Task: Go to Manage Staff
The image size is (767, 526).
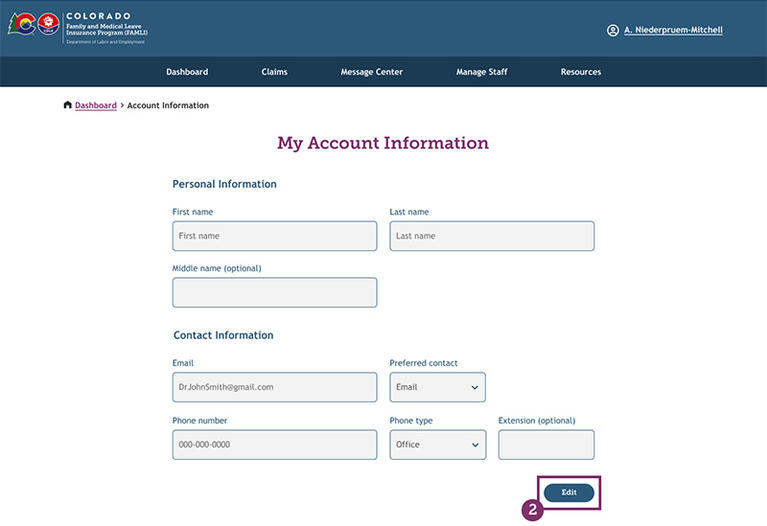Action: pos(481,71)
